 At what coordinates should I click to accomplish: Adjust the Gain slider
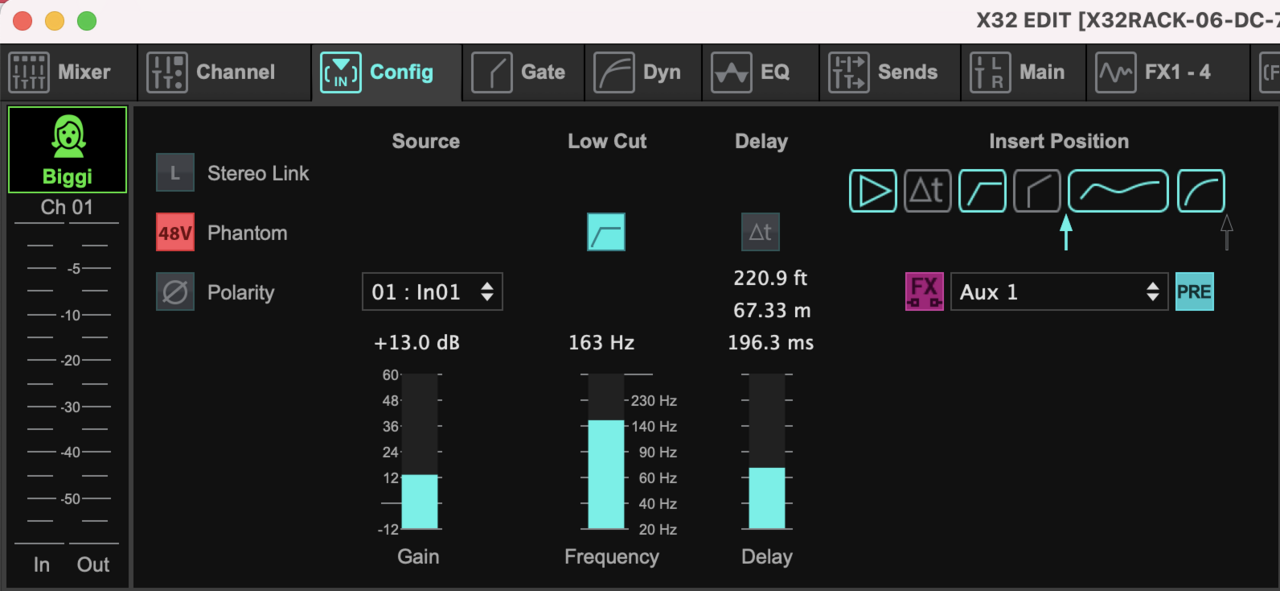(x=419, y=451)
